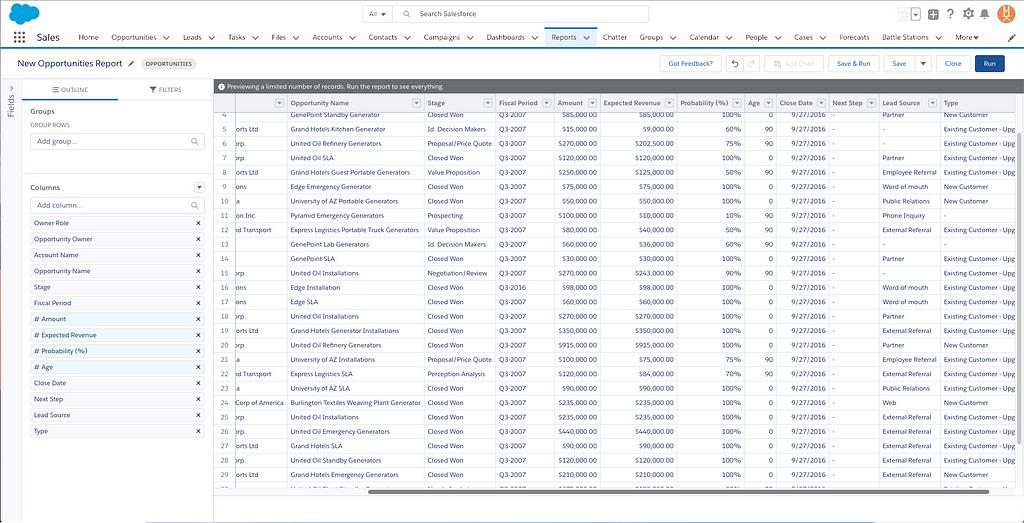Click the Undo arrow button
This screenshot has height=523, width=1024.
click(734, 63)
